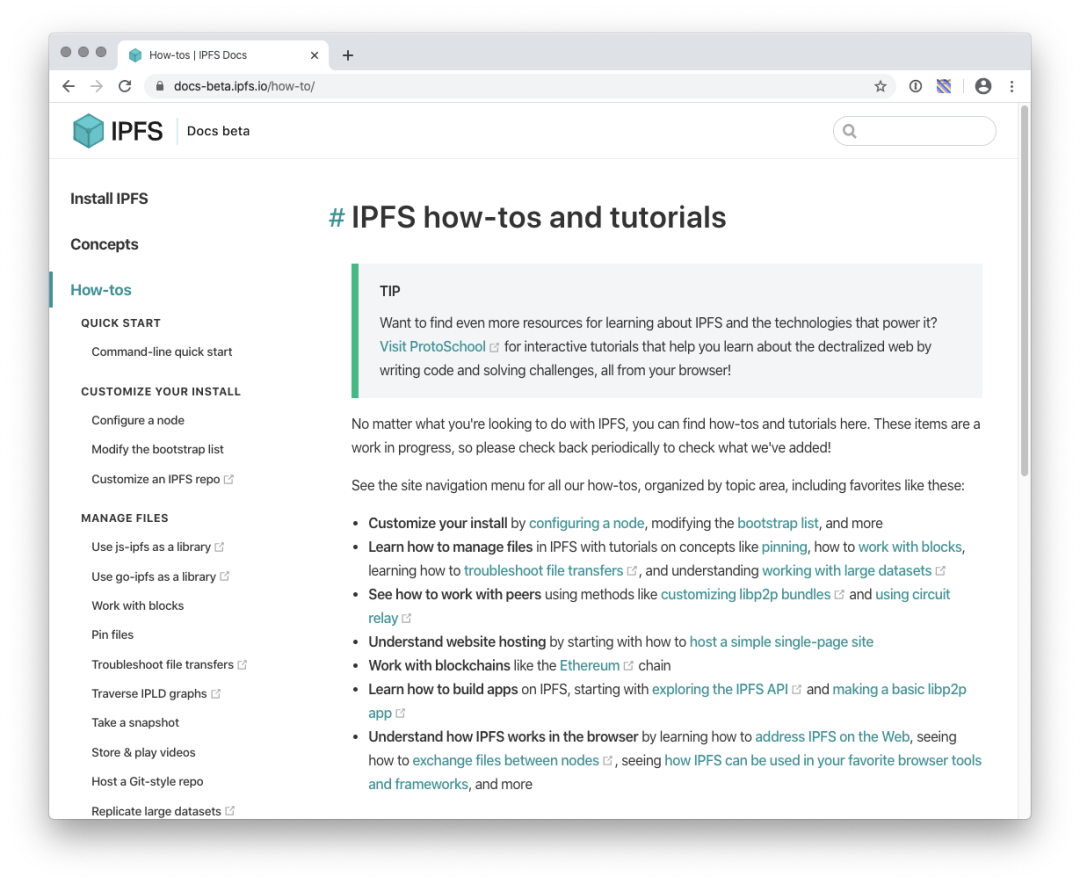Viewport: 1080px width, 884px height.
Task: Follow the bootstrap list link in content
Action: (778, 523)
